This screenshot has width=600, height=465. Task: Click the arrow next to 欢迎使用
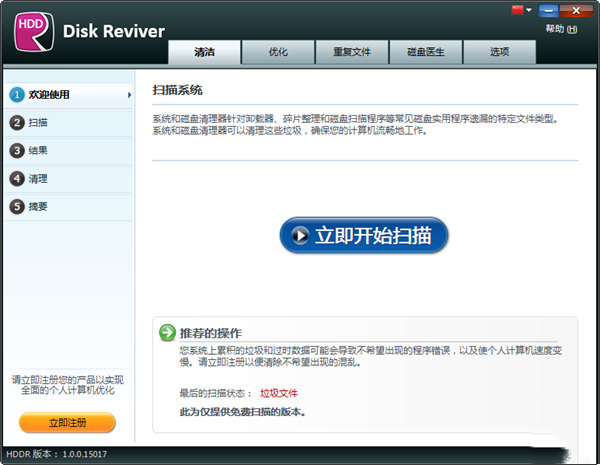(x=129, y=95)
